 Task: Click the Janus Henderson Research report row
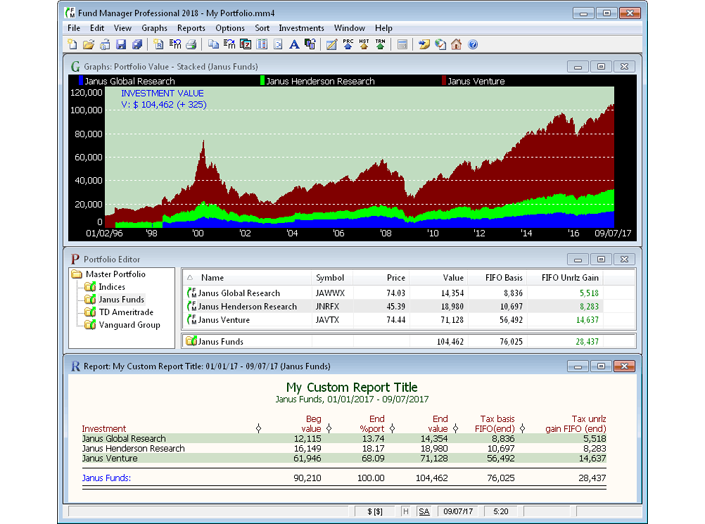pyautogui.click(x=344, y=448)
